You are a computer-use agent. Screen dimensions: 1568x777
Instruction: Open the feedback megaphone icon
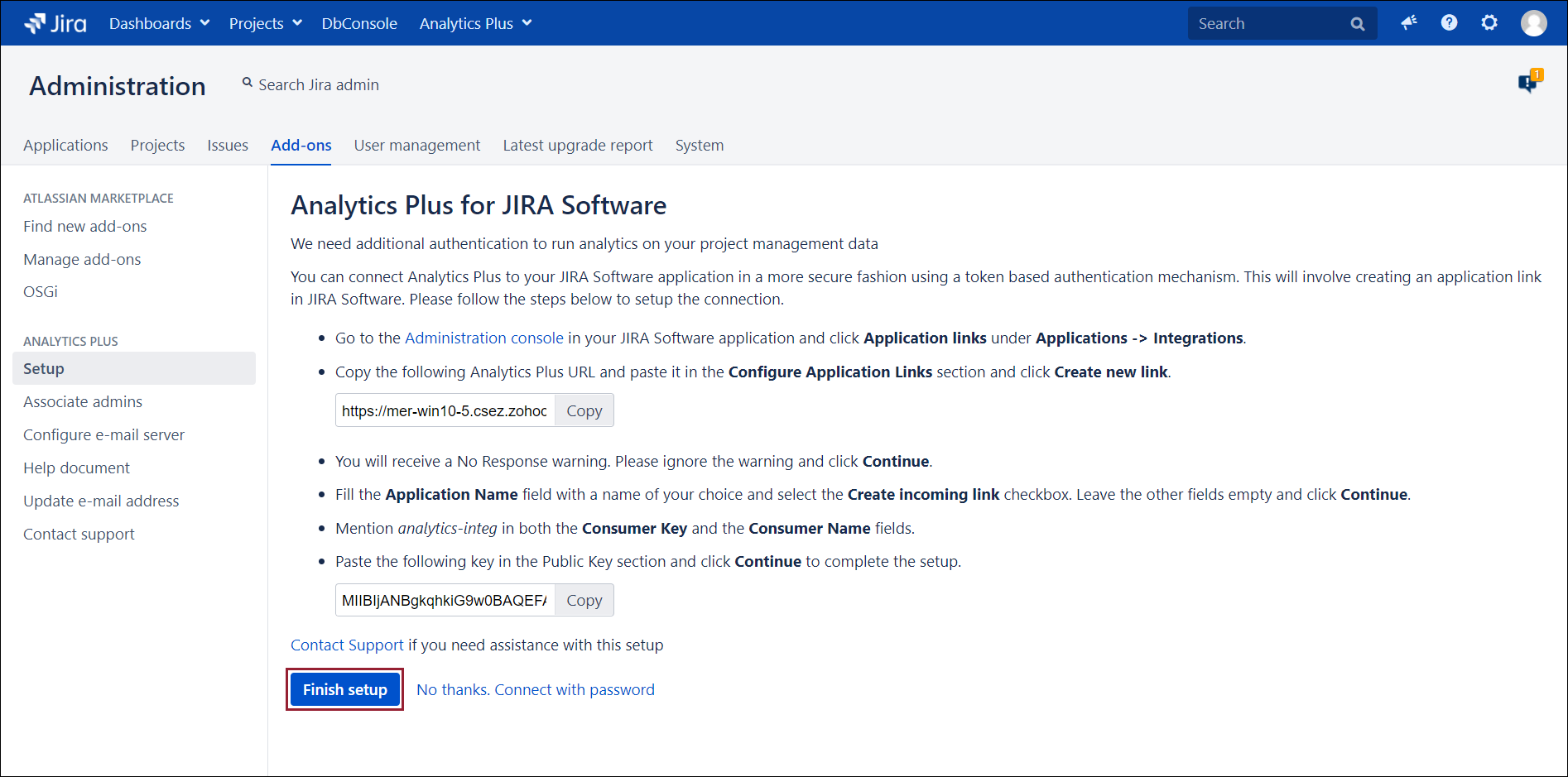pyautogui.click(x=1408, y=23)
